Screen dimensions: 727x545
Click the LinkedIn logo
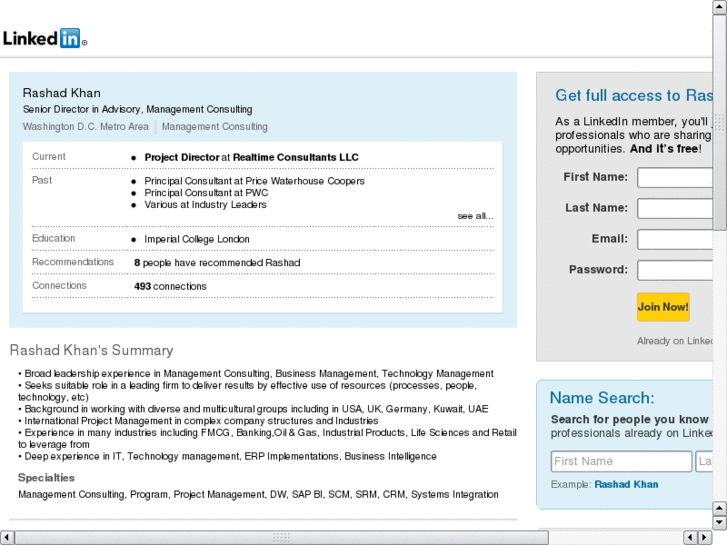[45, 38]
